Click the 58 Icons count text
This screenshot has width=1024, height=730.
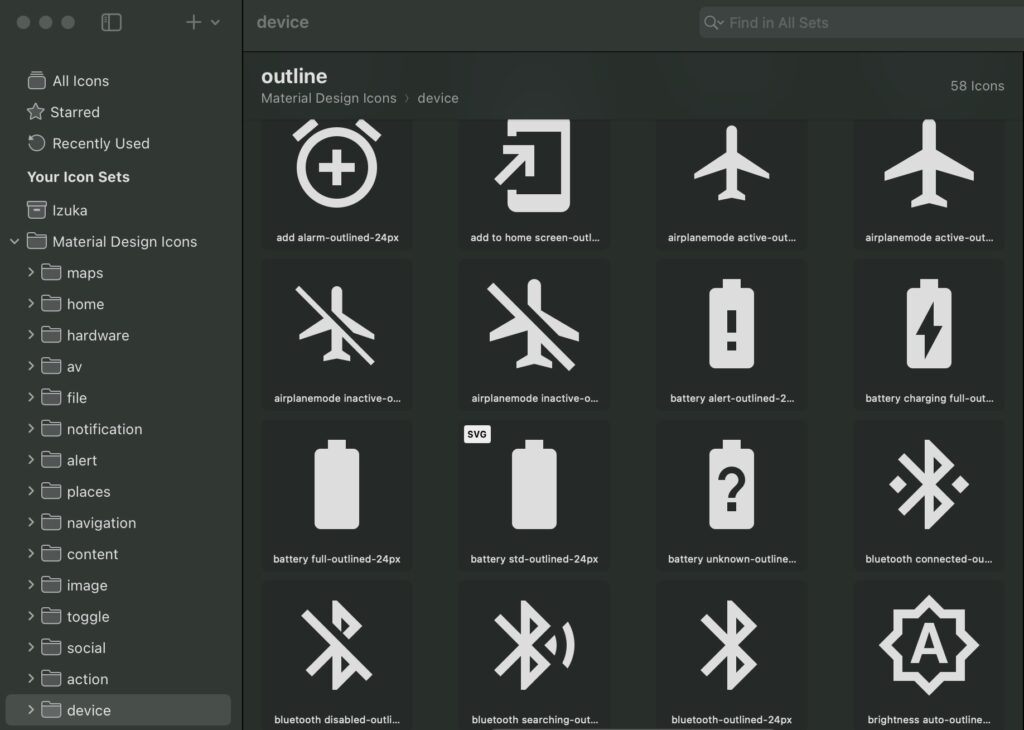click(x=977, y=86)
